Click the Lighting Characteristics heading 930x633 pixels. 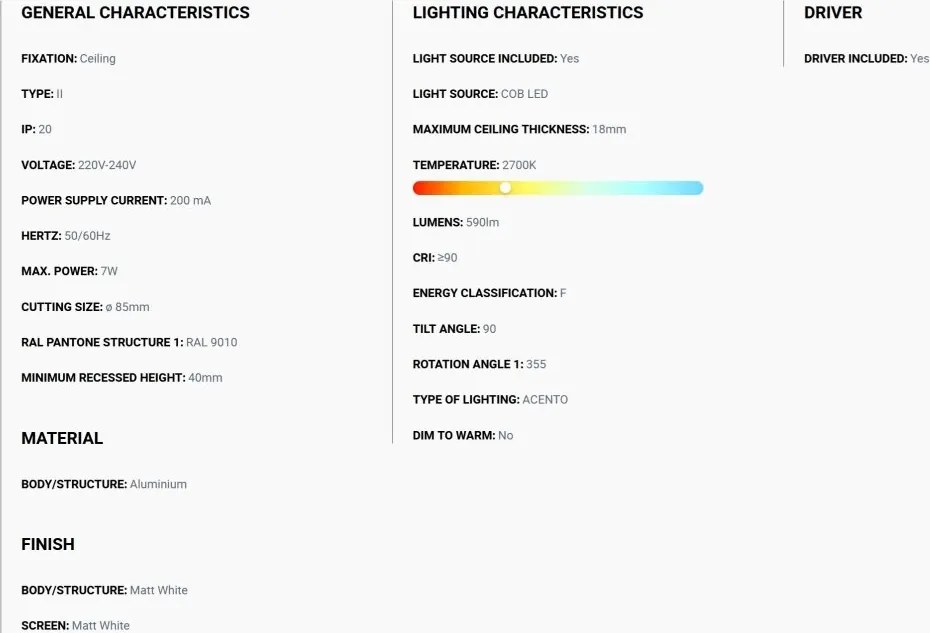(x=528, y=12)
